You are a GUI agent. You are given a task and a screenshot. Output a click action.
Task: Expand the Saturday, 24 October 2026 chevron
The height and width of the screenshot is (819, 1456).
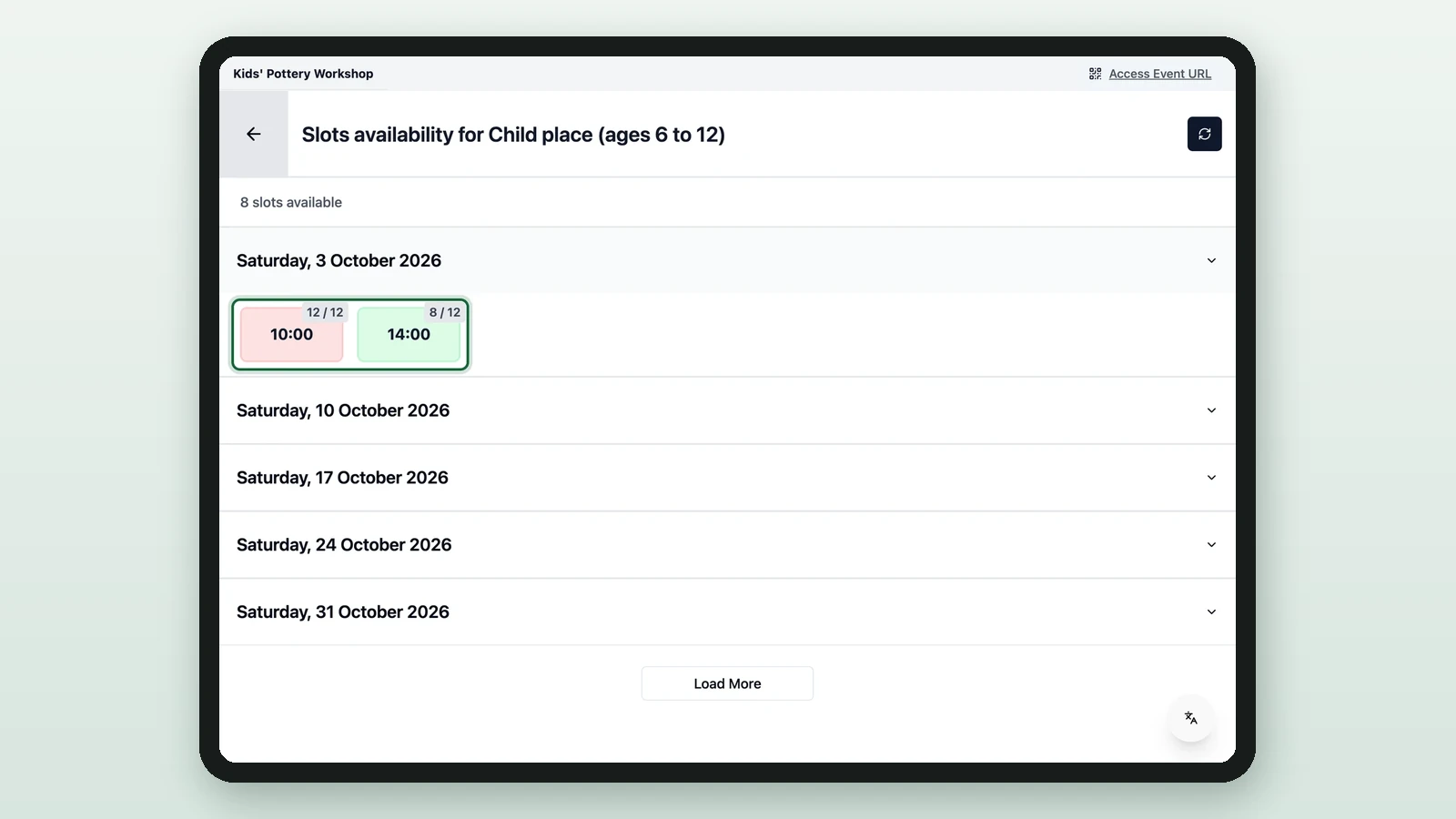click(1211, 545)
